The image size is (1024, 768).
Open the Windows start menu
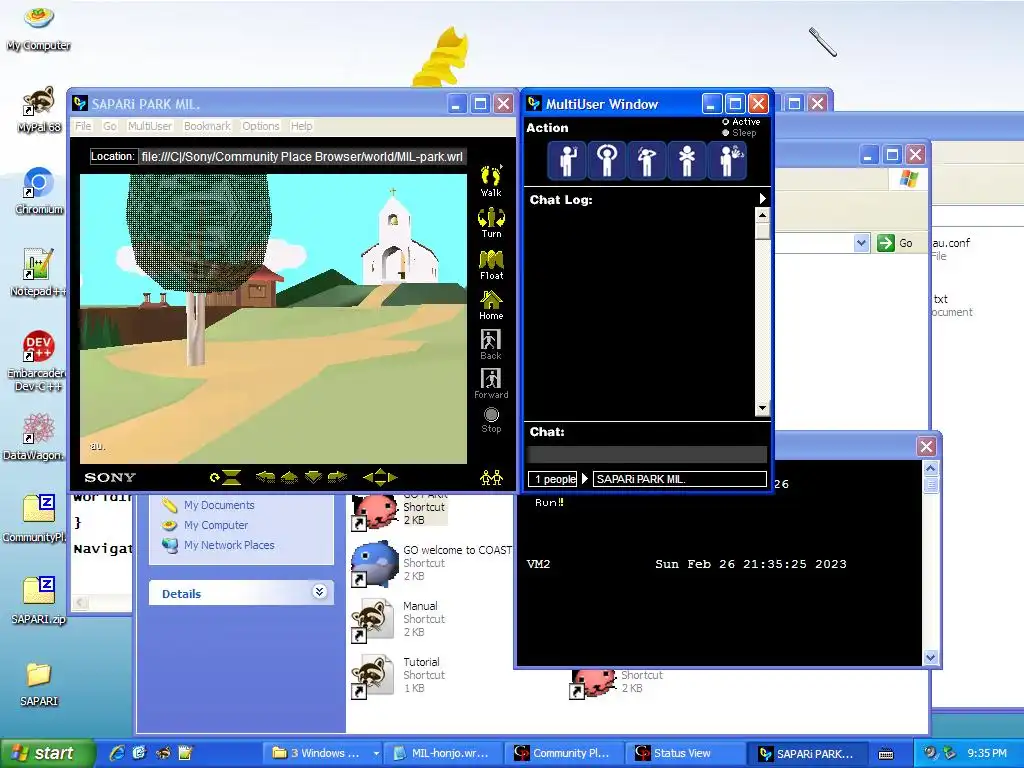pyautogui.click(x=48, y=753)
